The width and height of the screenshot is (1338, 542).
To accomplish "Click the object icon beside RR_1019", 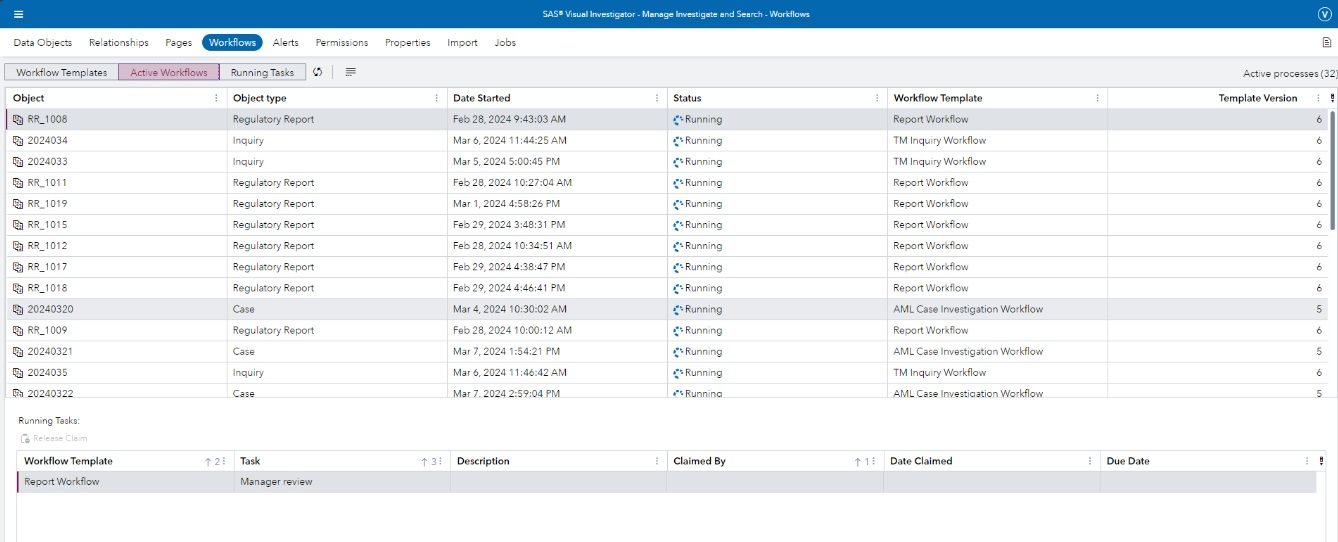I will pos(18,203).
